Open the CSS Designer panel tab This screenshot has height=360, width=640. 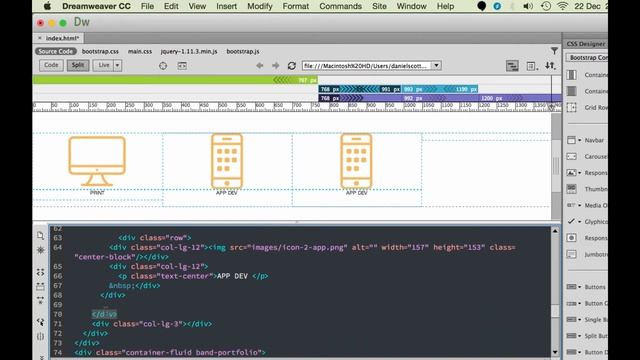pyautogui.click(x=586, y=44)
